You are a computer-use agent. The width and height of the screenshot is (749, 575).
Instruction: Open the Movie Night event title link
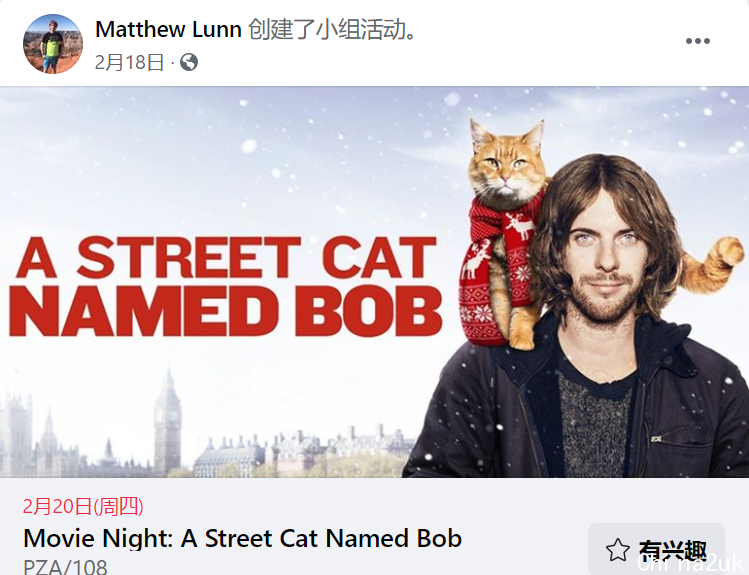click(x=242, y=538)
